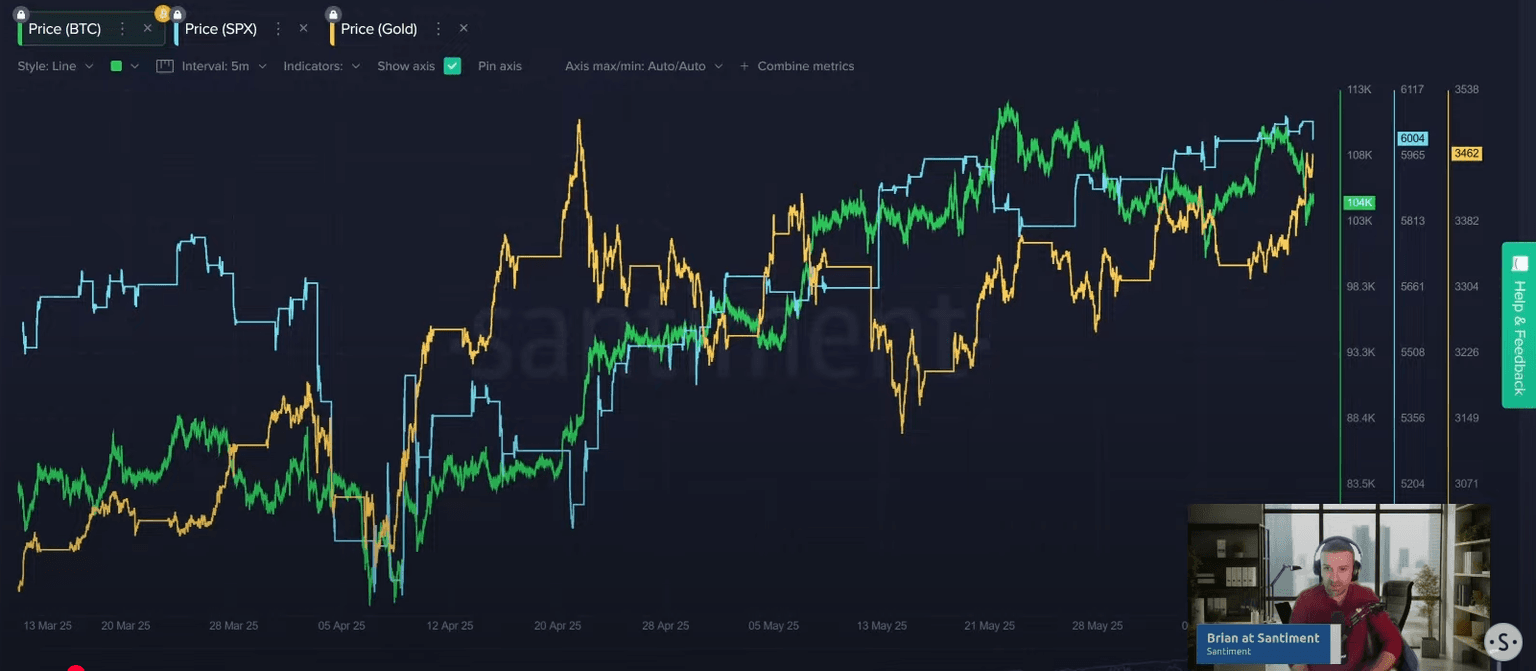
Task: Open Axis max/min Auto/Auto dropdown
Action: point(643,66)
